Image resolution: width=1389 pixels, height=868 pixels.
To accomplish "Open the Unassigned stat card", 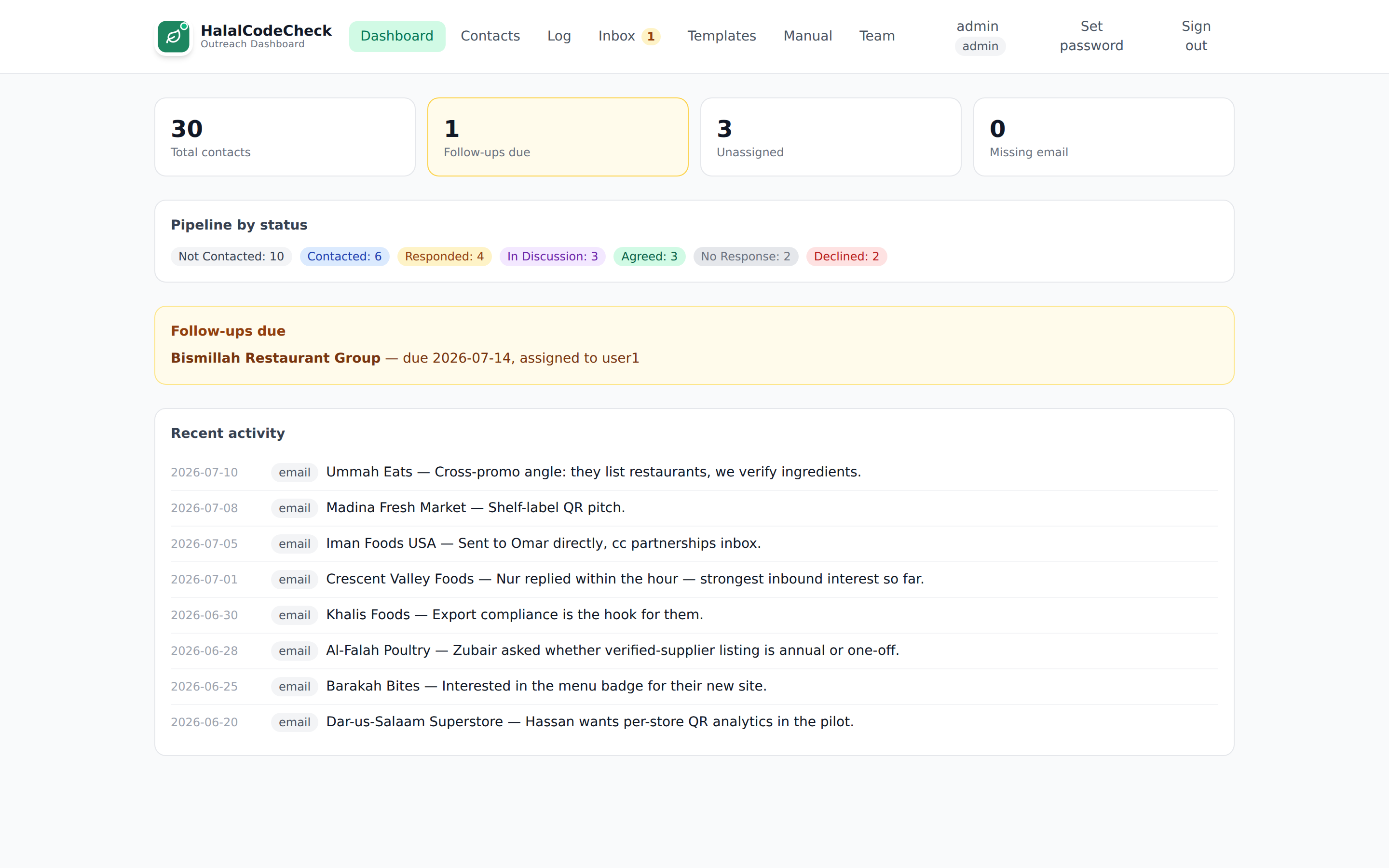I will (x=830, y=136).
